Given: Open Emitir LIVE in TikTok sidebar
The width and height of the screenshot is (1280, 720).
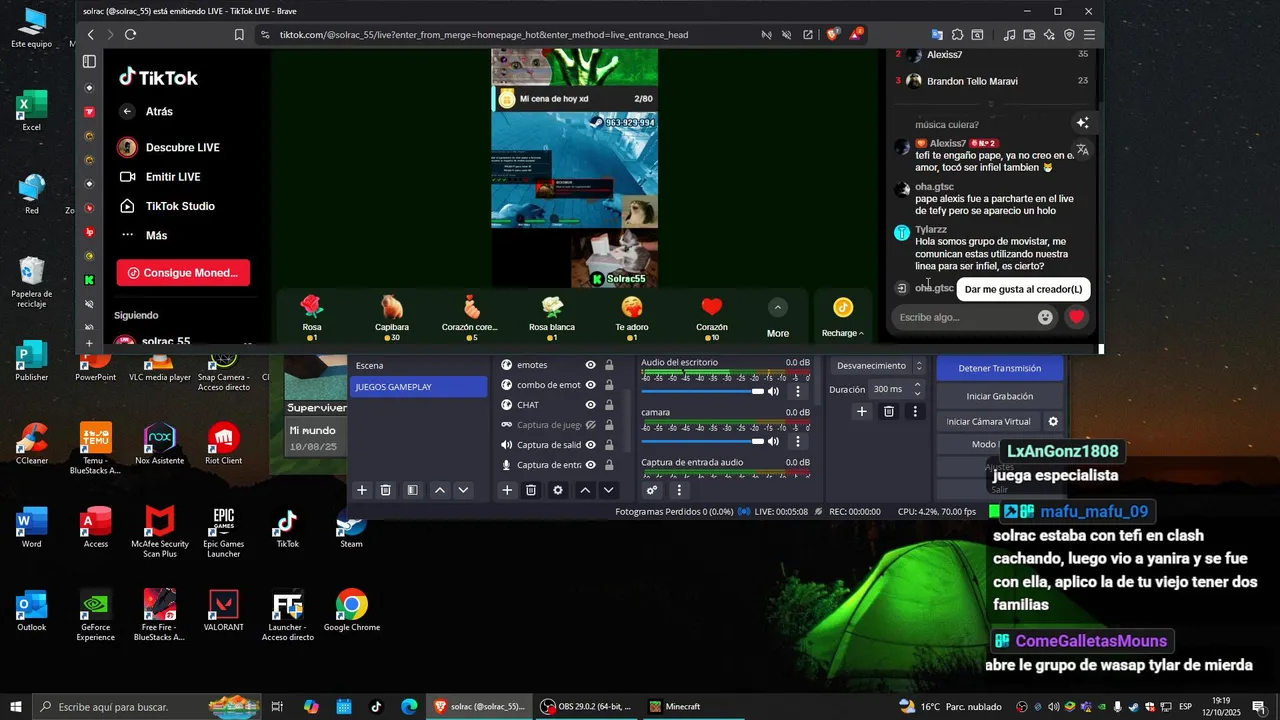Looking at the screenshot, I should point(160,177).
